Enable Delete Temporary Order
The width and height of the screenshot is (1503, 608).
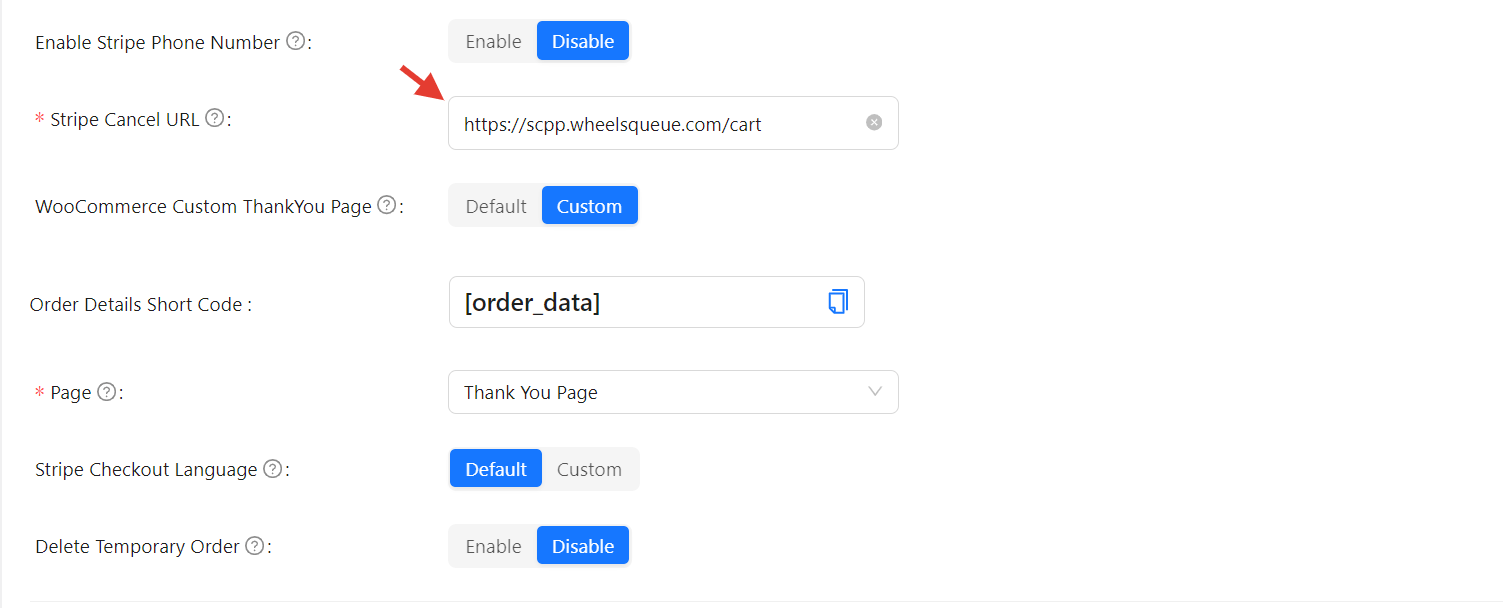(x=493, y=546)
